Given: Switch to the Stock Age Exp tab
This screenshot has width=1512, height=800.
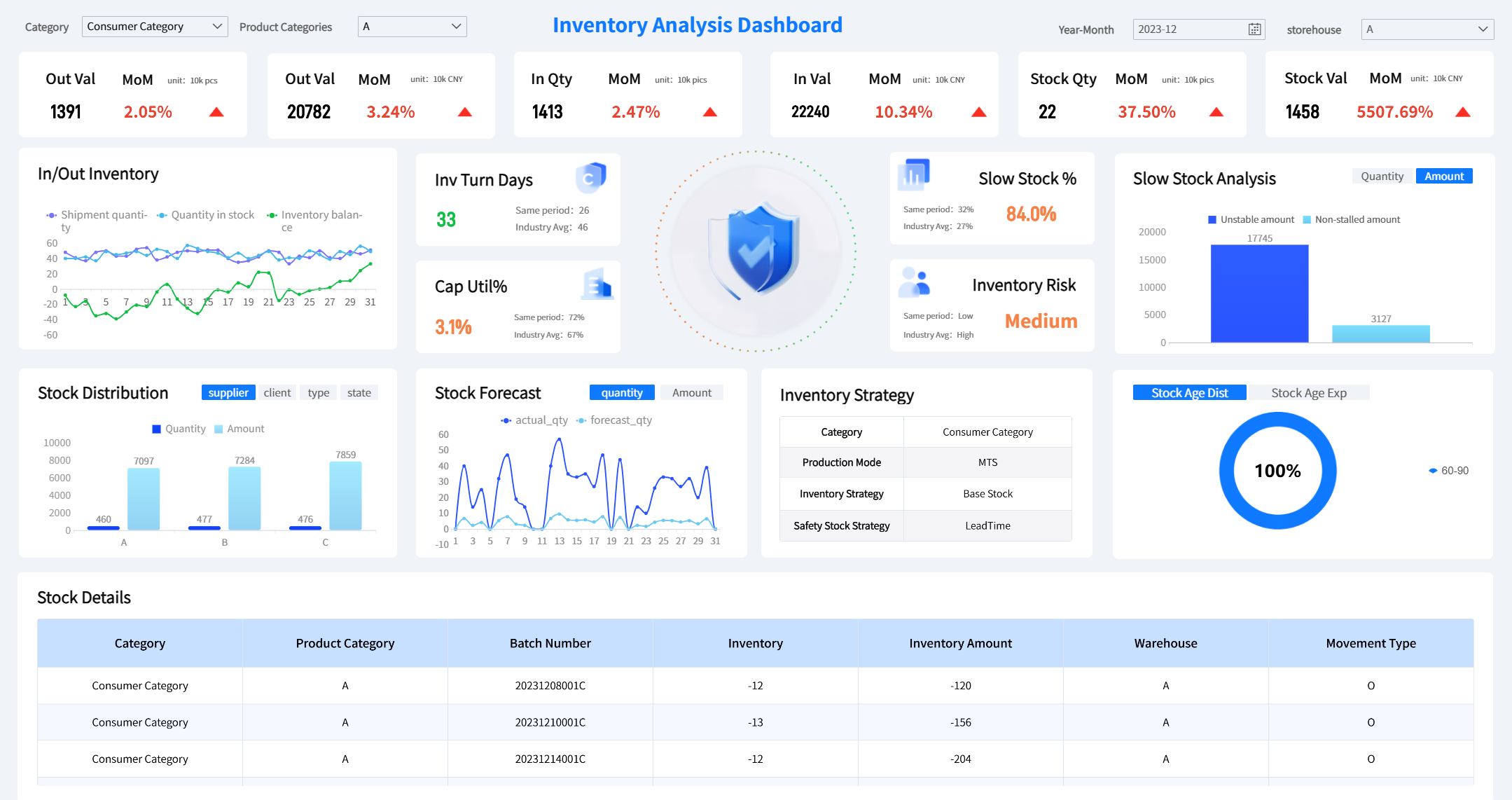Looking at the screenshot, I should point(1308,392).
